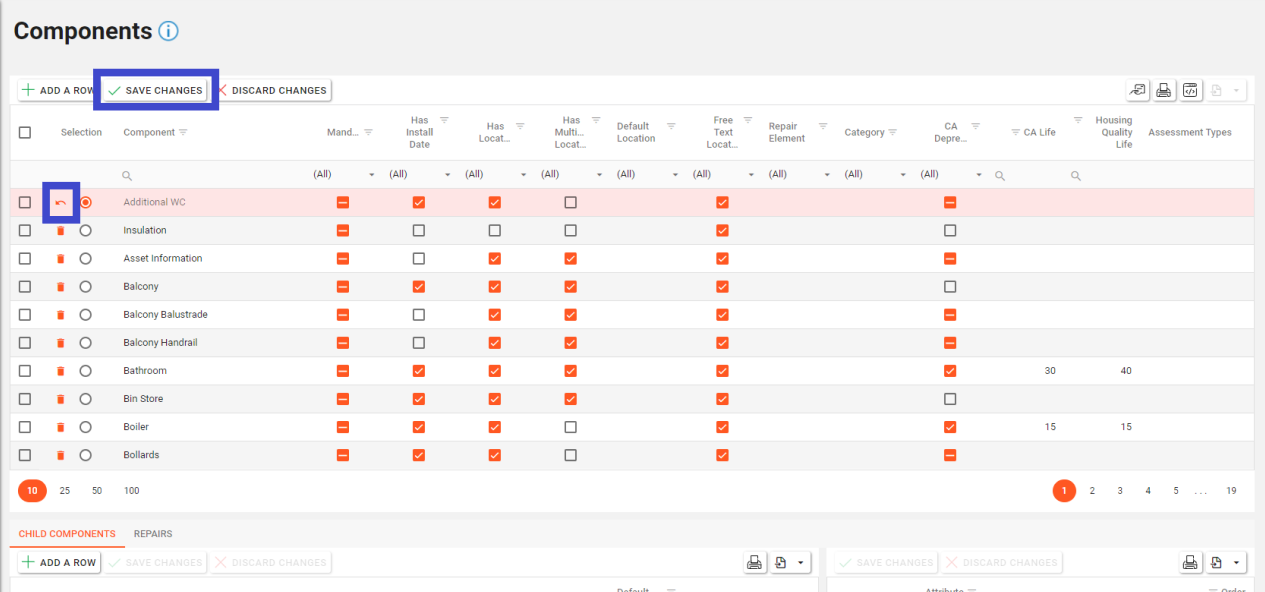The image size is (1265, 592).
Task: Click the trash icon for Boiler row
Action: tap(60, 427)
